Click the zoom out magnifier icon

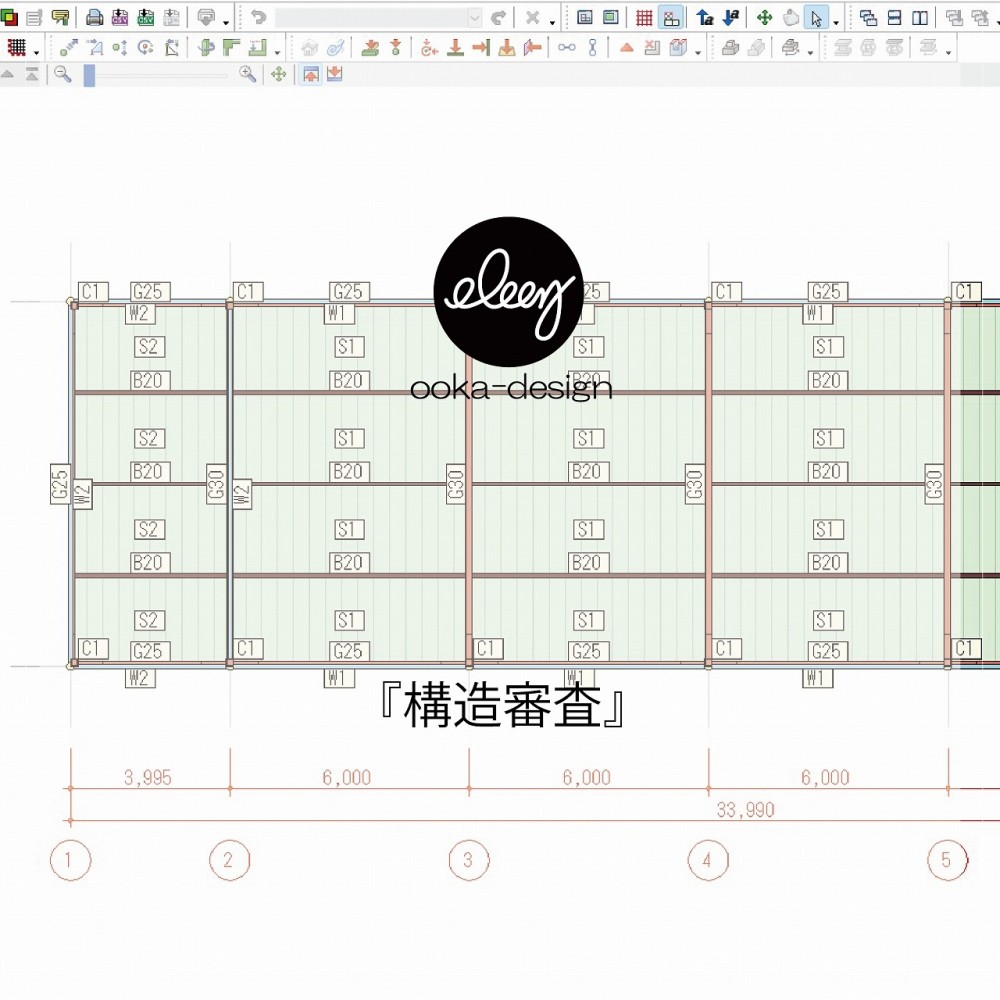click(x=62, y=75)
